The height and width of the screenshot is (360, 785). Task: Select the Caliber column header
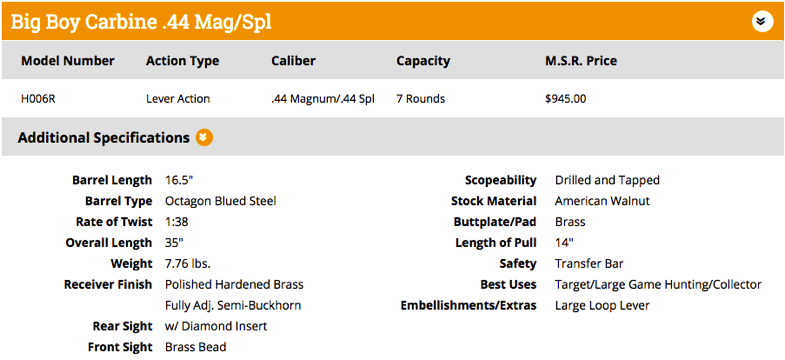coord(293,61)
